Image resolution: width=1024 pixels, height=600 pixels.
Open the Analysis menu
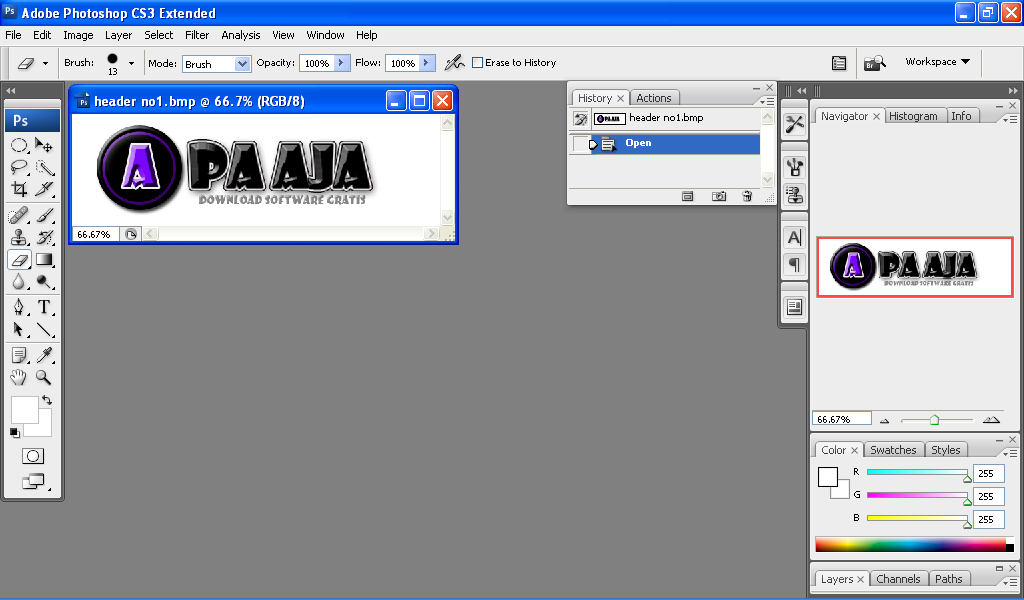click(x=240, y=35)
